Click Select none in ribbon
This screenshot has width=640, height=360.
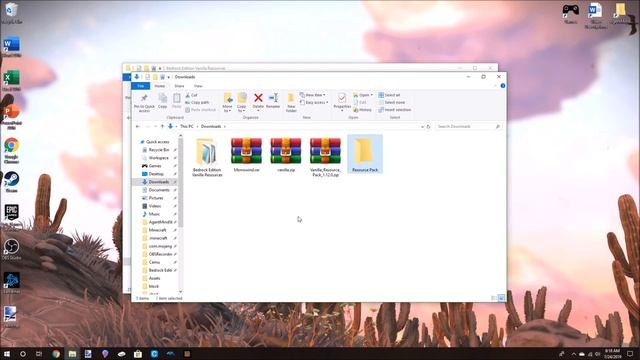pos(392,102)
